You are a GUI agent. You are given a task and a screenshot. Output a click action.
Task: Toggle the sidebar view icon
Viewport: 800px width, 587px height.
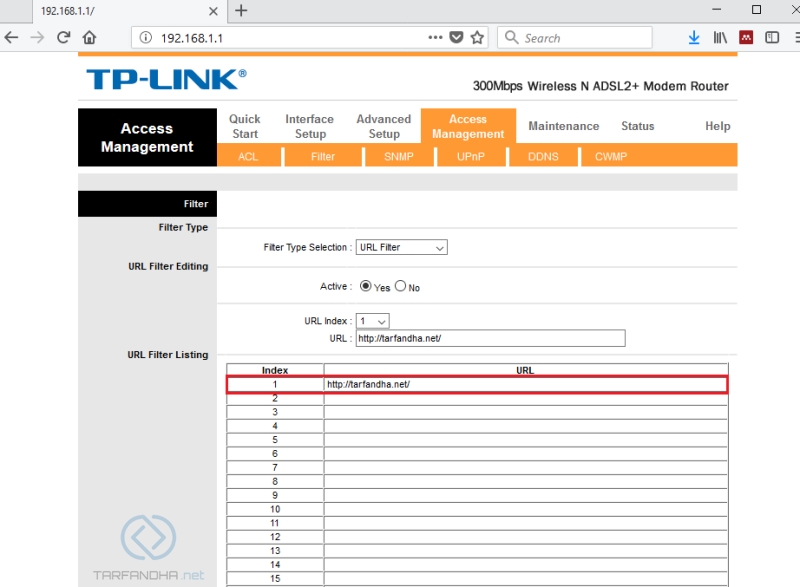point(772,38)
